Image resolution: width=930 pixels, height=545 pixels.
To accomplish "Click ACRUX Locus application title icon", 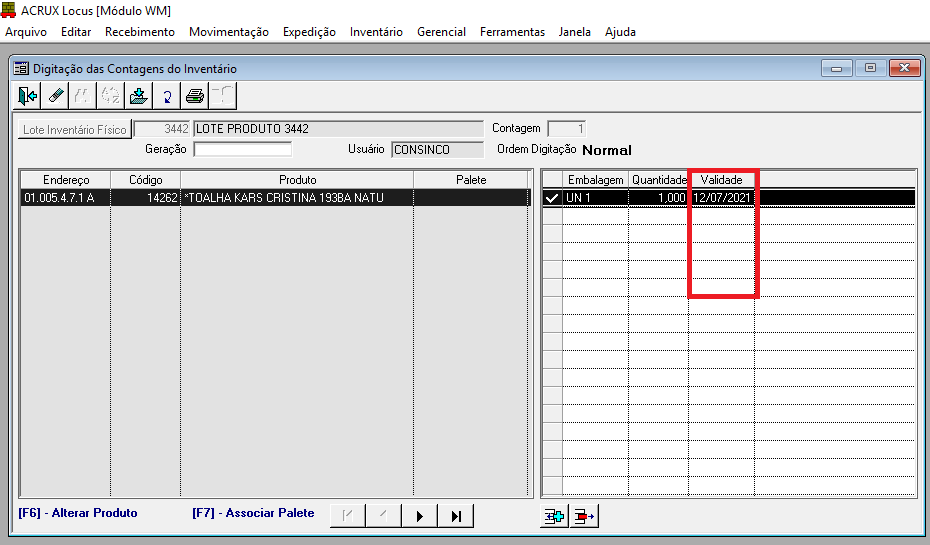I will 8,10.
